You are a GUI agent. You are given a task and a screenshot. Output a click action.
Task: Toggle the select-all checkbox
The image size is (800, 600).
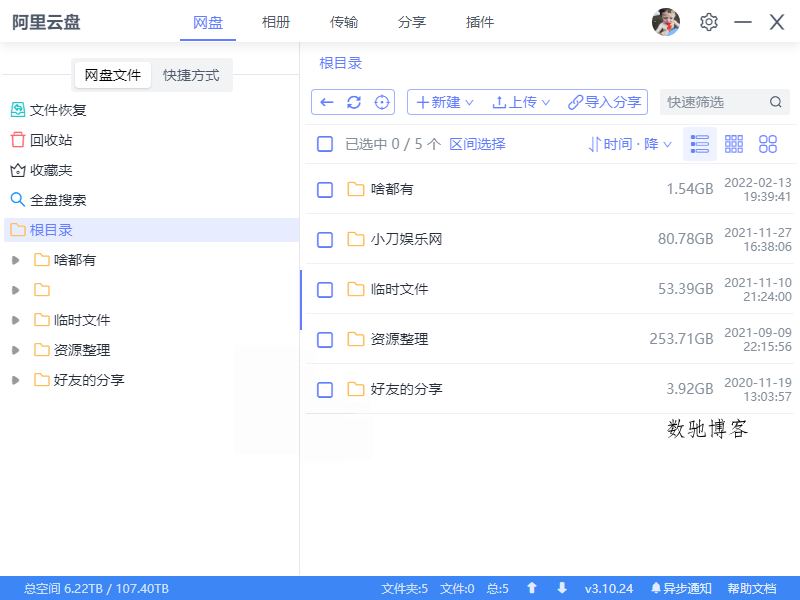(x=325, y=144)
